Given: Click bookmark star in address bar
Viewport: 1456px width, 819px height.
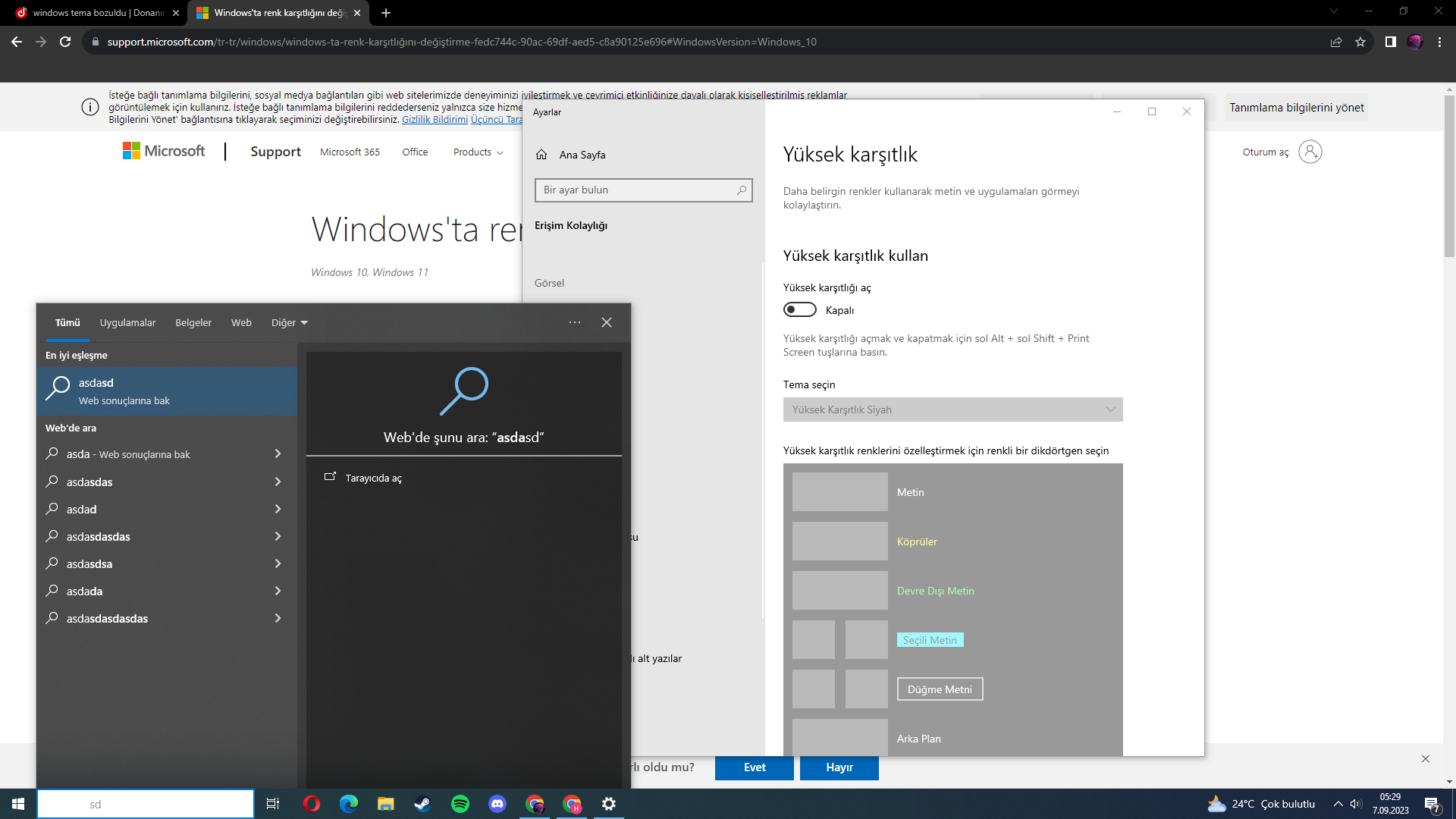Looking at the screenshot, I should pyautogui.click(x=1360, y=42).
